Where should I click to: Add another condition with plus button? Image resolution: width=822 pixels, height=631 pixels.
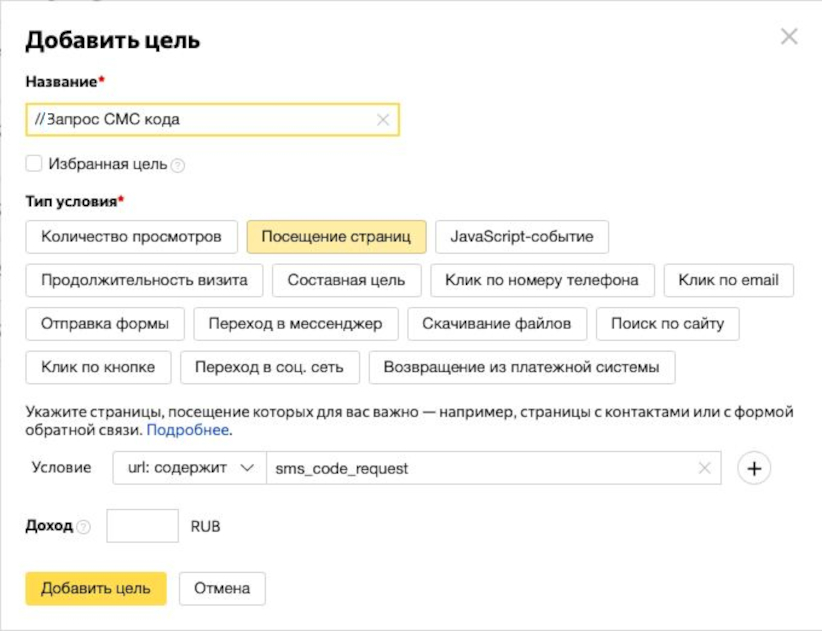point(754,468)
